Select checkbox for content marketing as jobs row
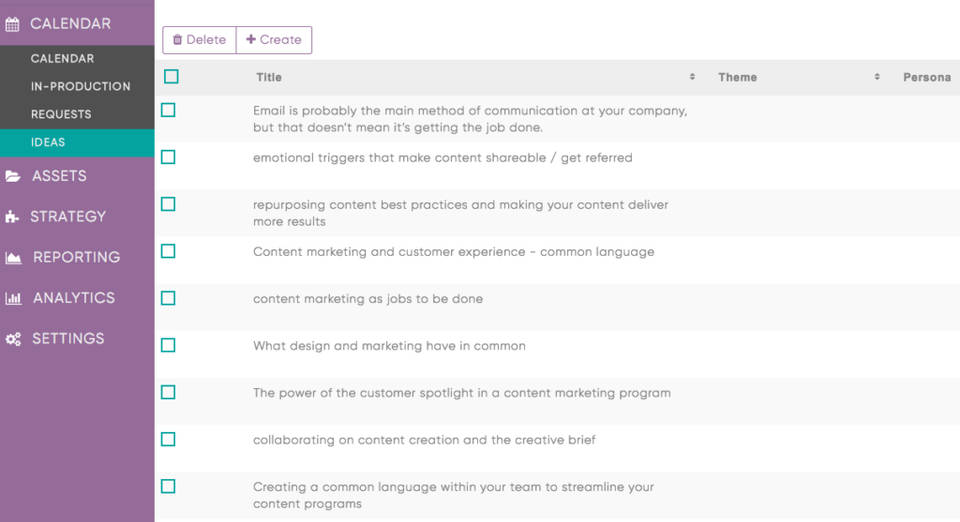 (168, 298)
